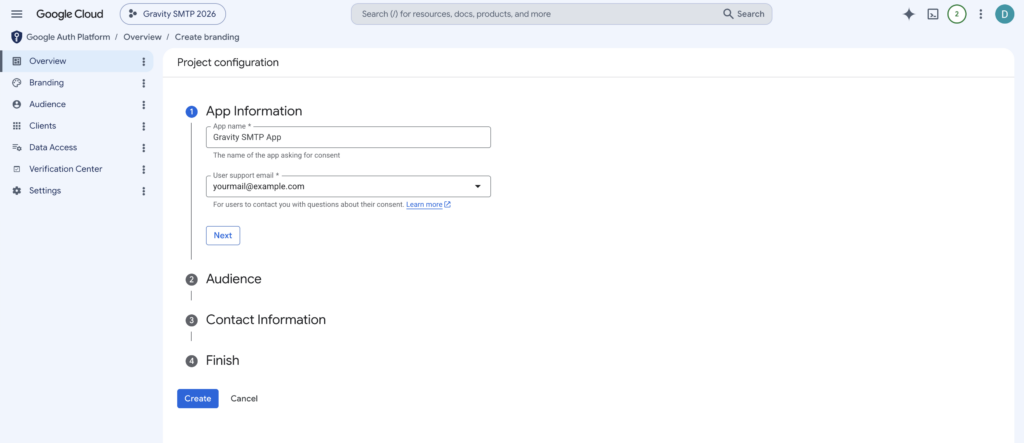Go to Overview breadcrumb link
Viewport: 1024px width, 443px height.
click(x=142, y=37)
